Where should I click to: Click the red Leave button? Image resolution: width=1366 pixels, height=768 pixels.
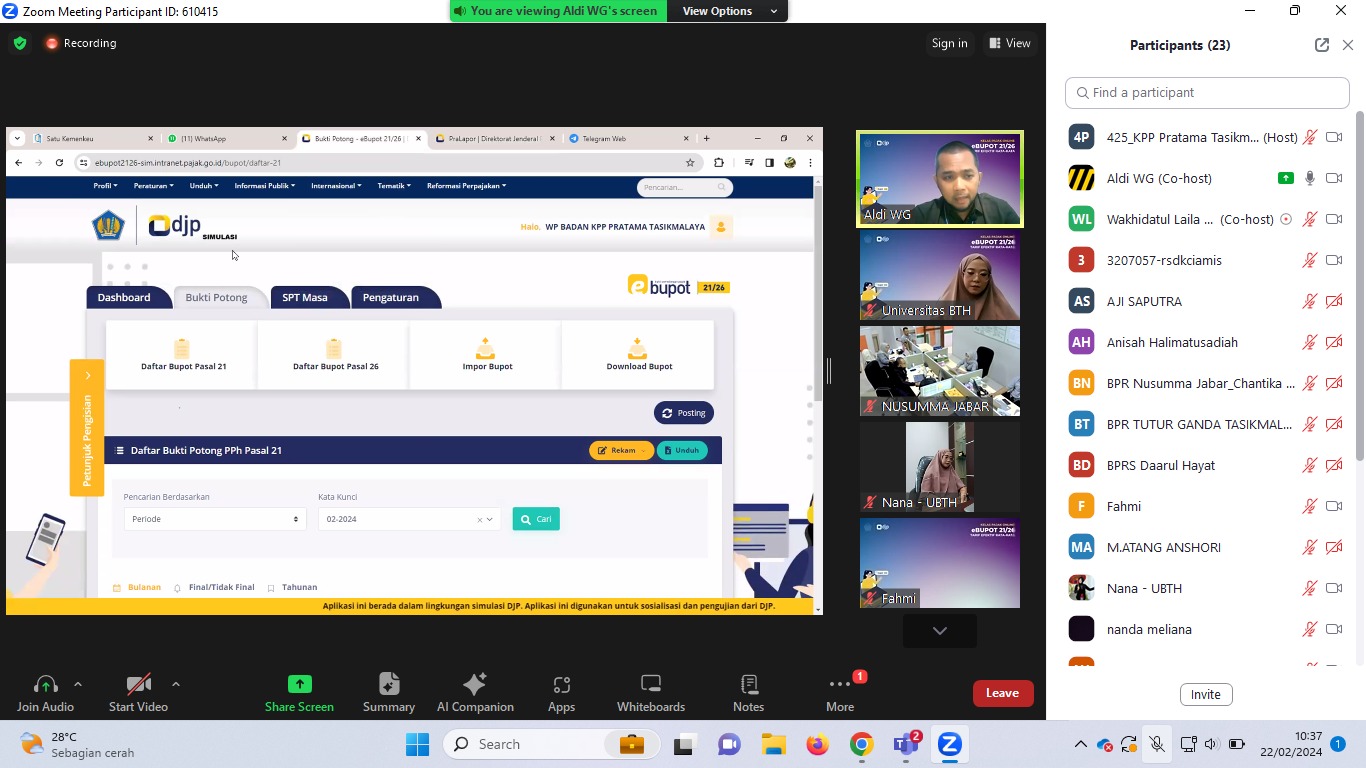[x=1002, y=693]
